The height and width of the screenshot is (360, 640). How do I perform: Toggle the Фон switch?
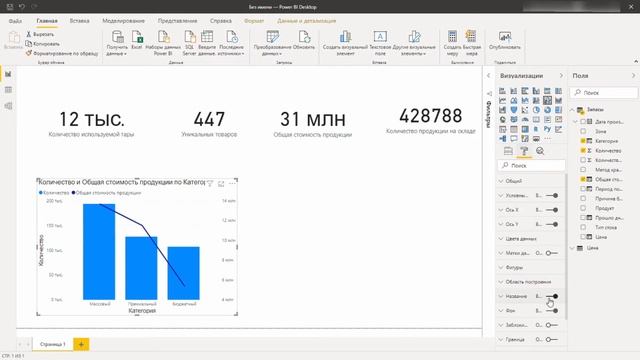click(x=552, y=311)
